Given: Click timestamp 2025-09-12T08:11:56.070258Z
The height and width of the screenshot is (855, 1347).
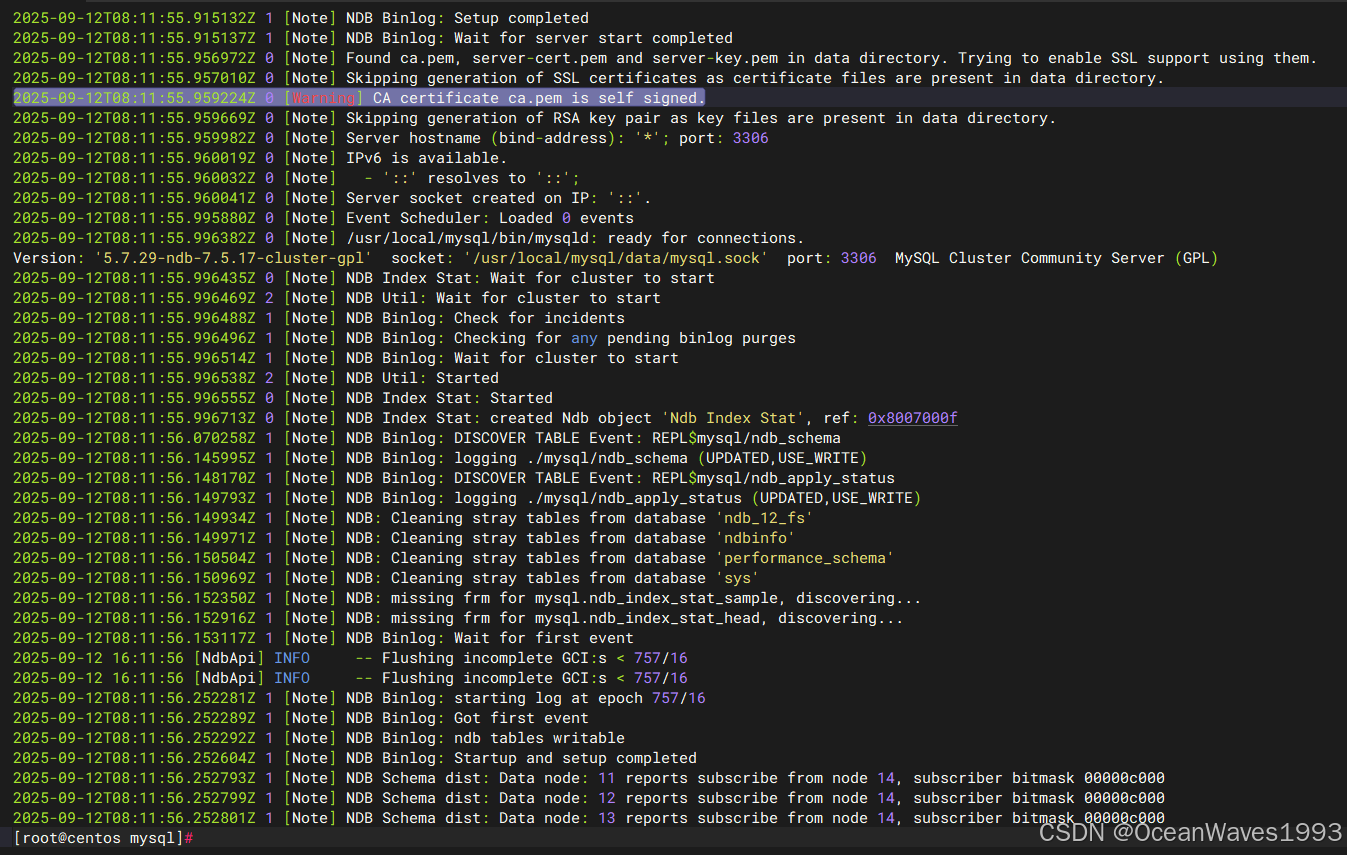Looking at the screenshot, I should 135,438.
